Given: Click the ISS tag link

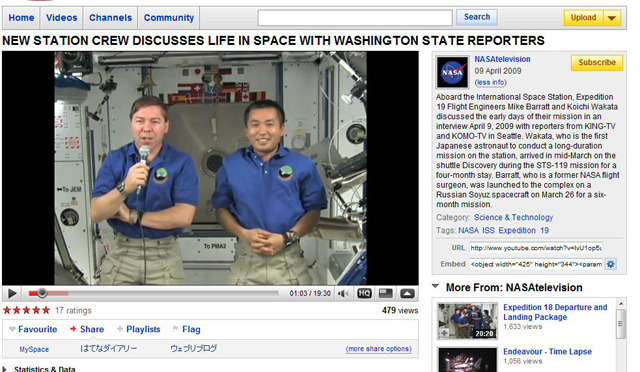Looking at the screenshot, I should point(488,230).
